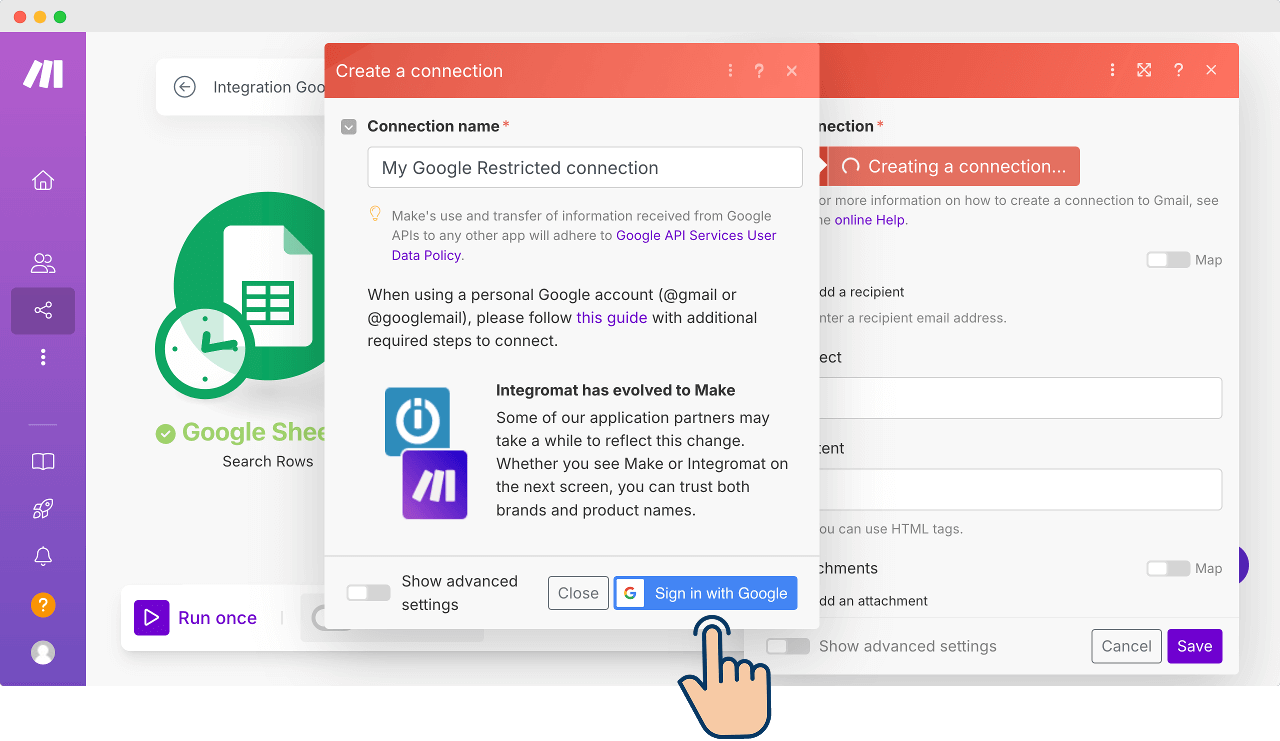Open the user profile avatar
This screenshot has width=1280, height=741.
(x=43, y=652)
